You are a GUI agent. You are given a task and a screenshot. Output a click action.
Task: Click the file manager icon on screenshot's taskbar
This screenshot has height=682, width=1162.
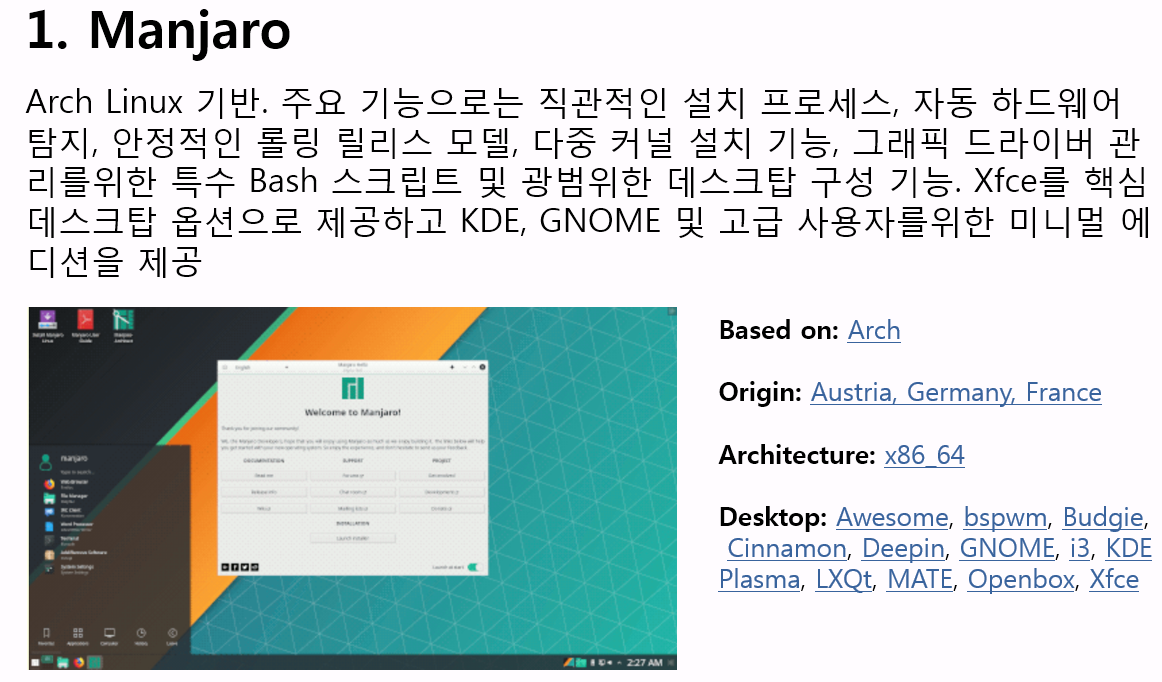tap(63, 662)
